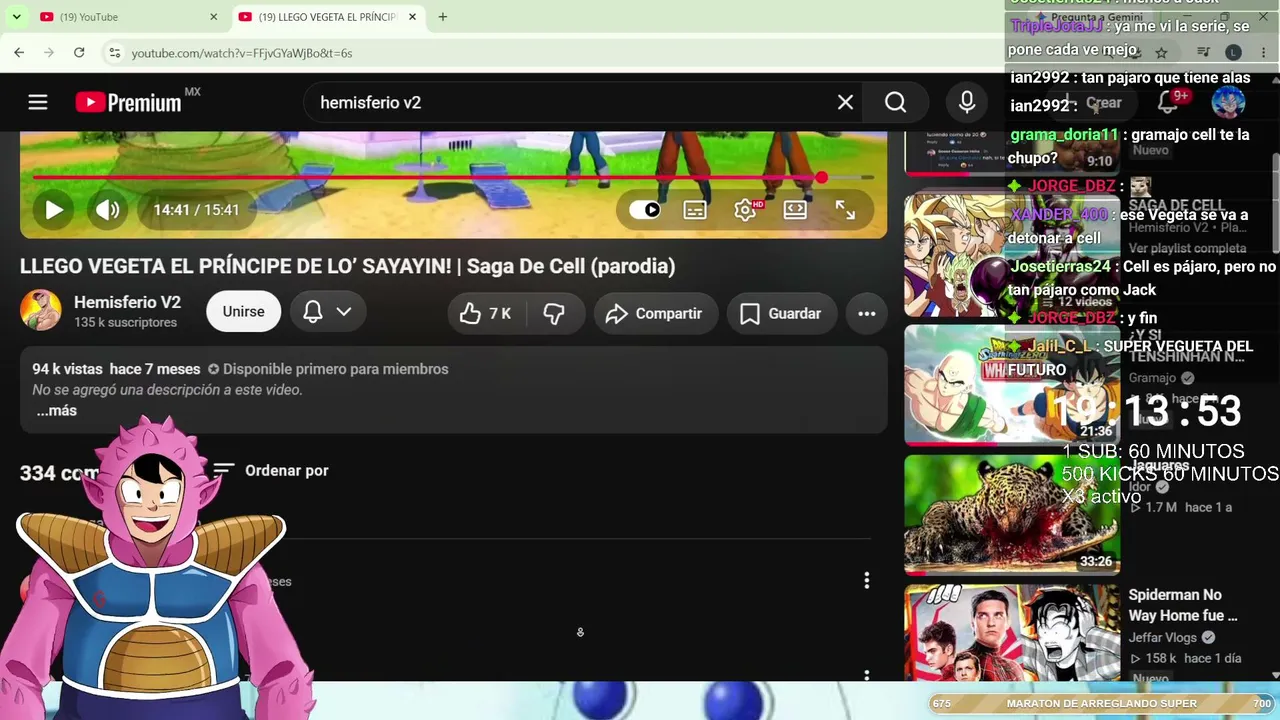Like the video with 7 K likes

pos(485,313)
